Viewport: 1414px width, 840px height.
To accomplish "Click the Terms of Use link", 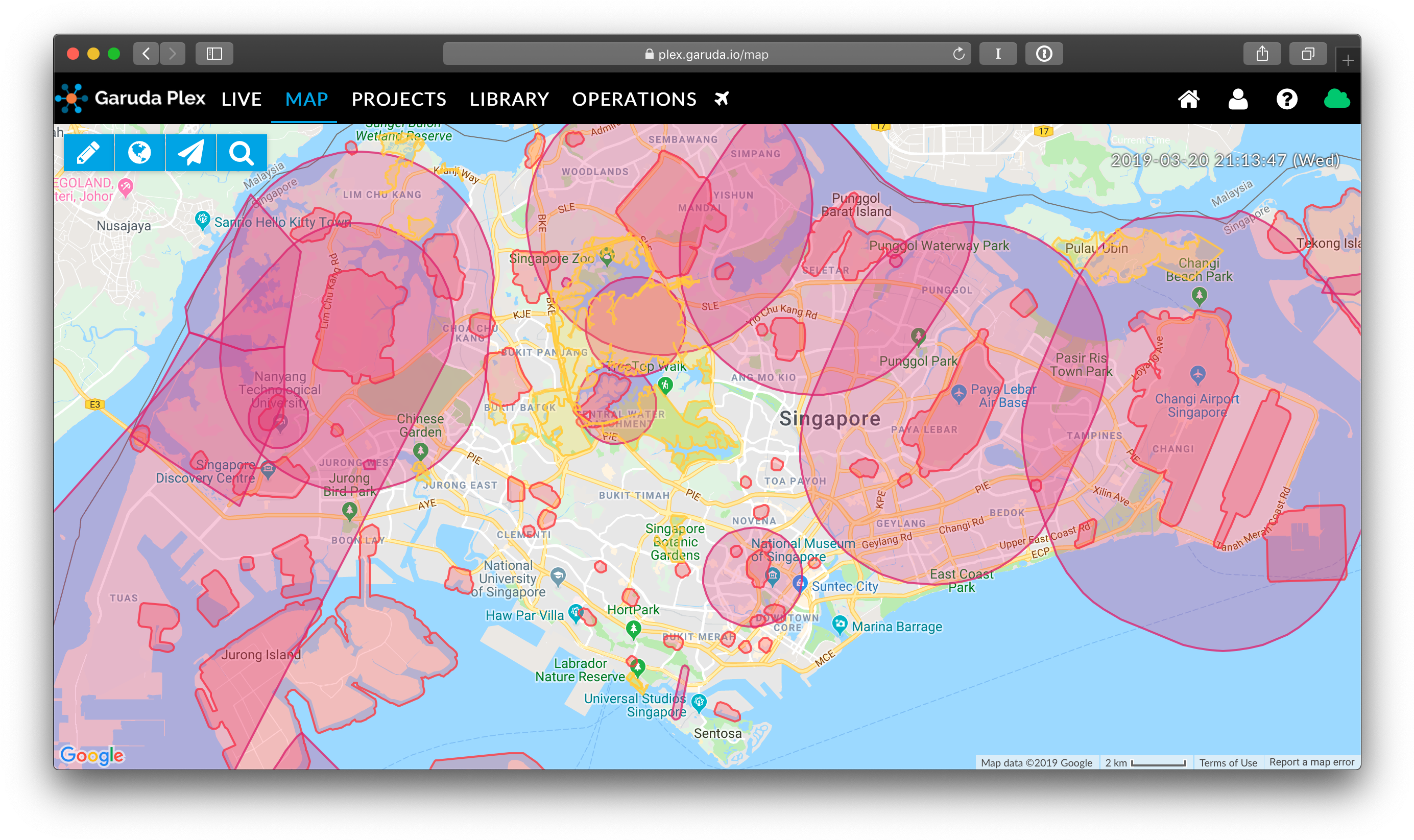I will [1228, 762].
